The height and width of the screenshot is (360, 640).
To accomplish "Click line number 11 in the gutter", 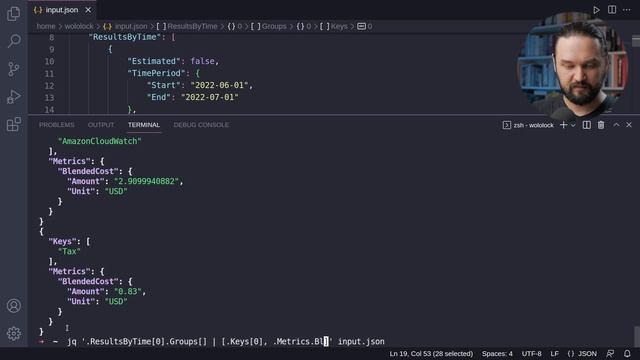I will click(49, 73).
